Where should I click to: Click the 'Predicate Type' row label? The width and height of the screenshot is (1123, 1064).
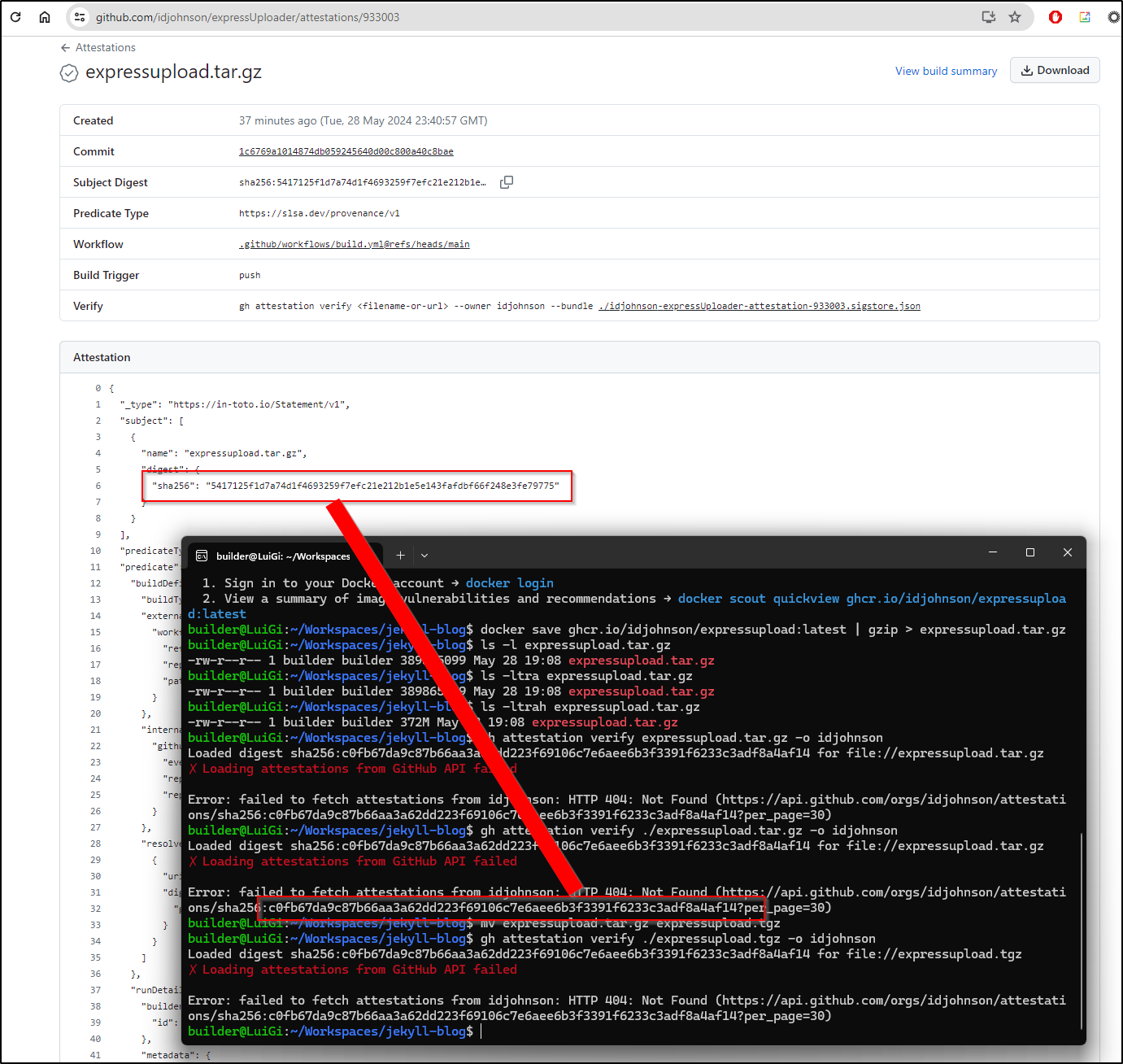tap(111, 213)
